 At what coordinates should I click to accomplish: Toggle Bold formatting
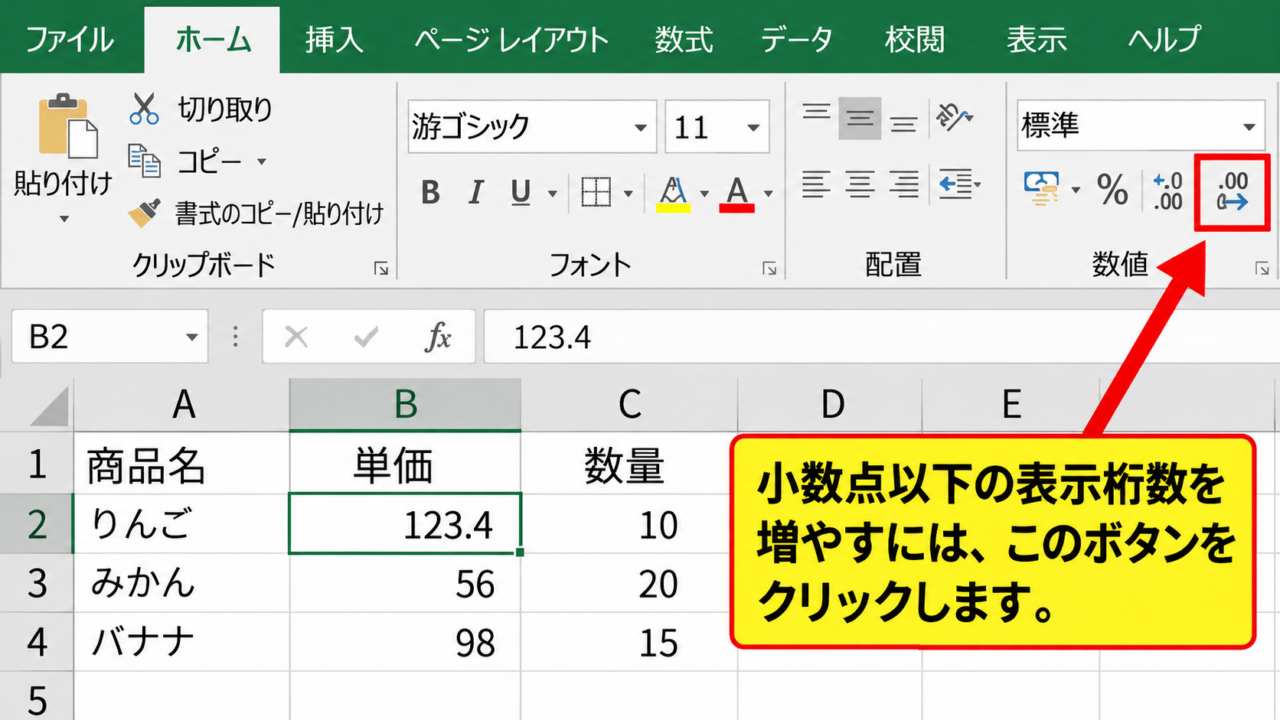point(430,192)
